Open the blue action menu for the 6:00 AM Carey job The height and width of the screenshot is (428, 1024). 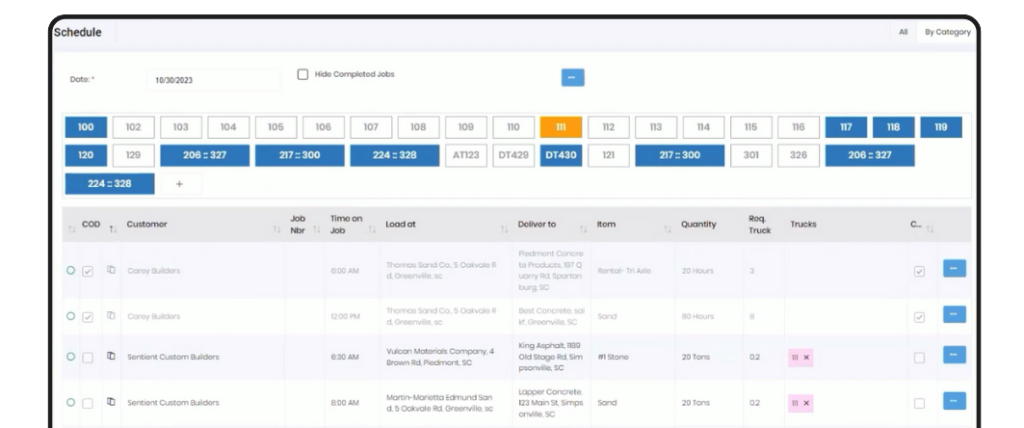(x=954, y=269)
